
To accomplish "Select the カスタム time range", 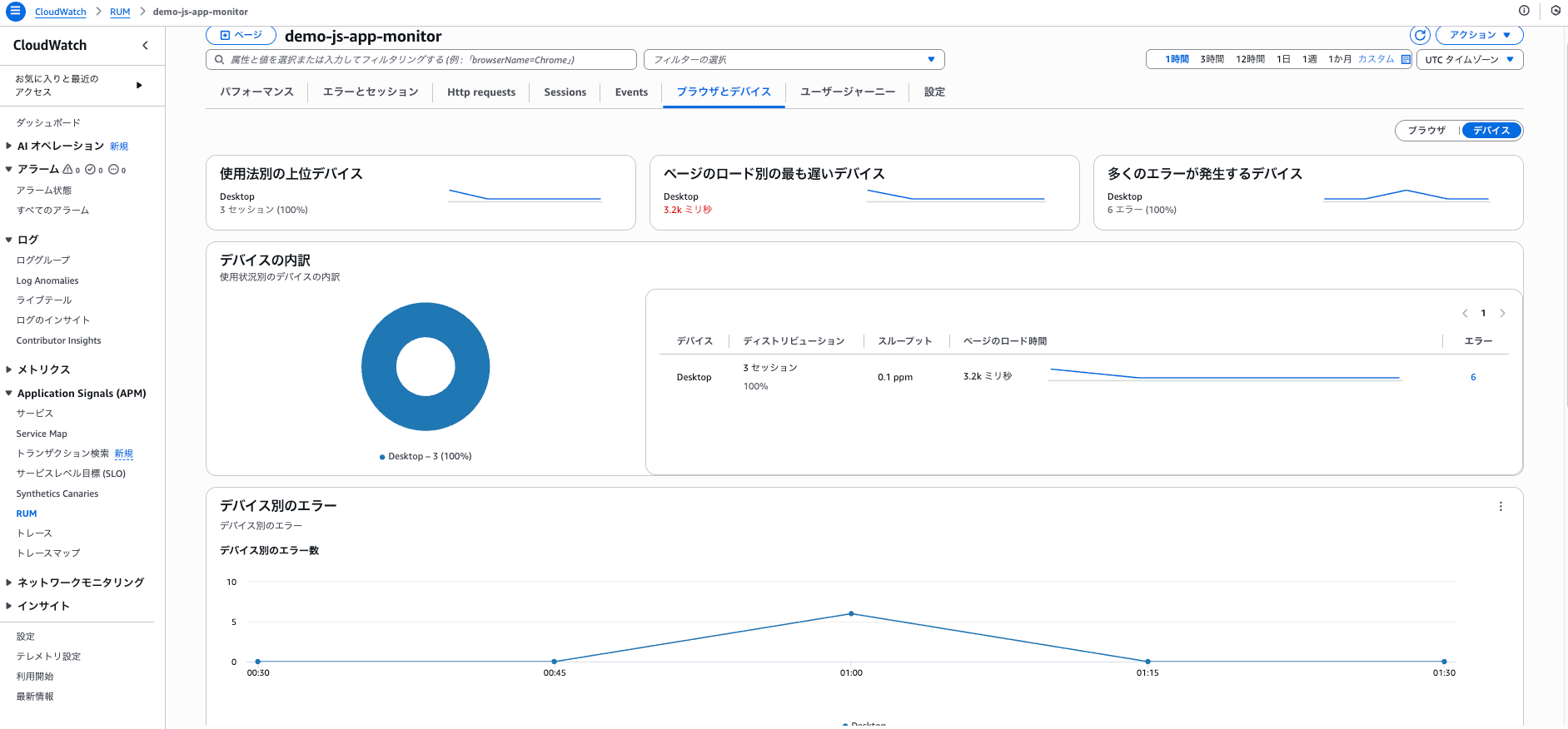I will point(1376,59).
